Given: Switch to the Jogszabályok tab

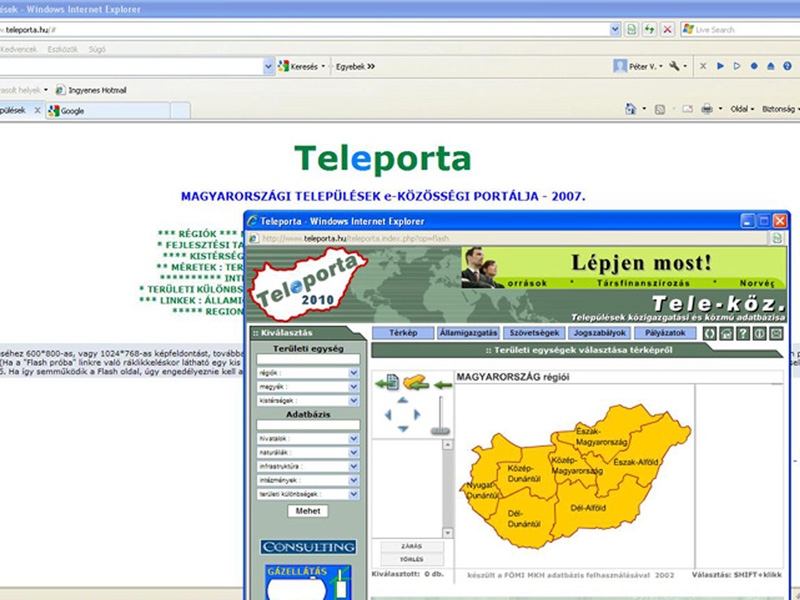Looking at the screenshot, I should click(x=599, y=333).
